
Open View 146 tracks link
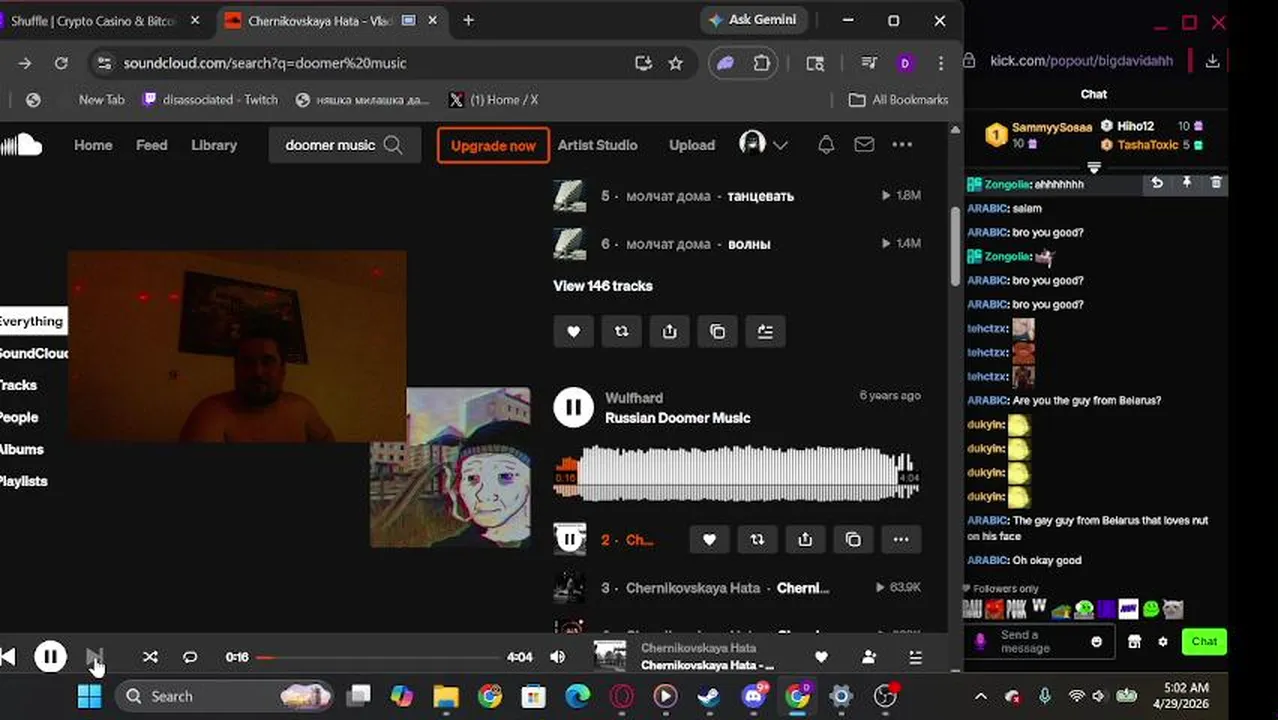point(603,286)
